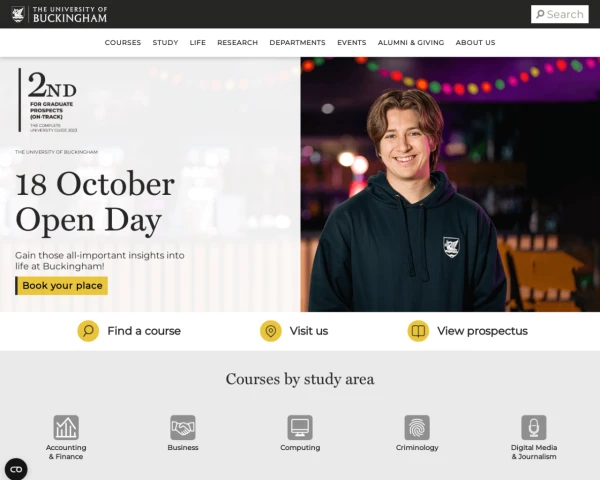The image size is (600, 480).
Task: Open the Digital Media microphone icon
Action: pyautogui.click(x=534, y=428)
